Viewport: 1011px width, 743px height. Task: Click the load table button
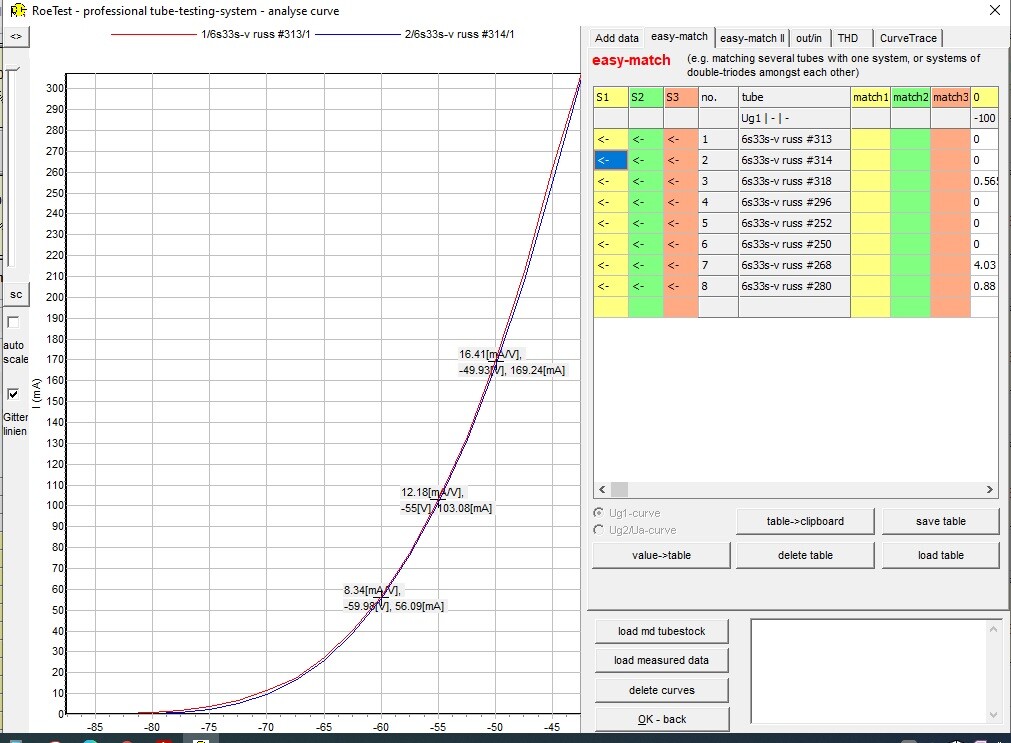click(x=941, y=555)
